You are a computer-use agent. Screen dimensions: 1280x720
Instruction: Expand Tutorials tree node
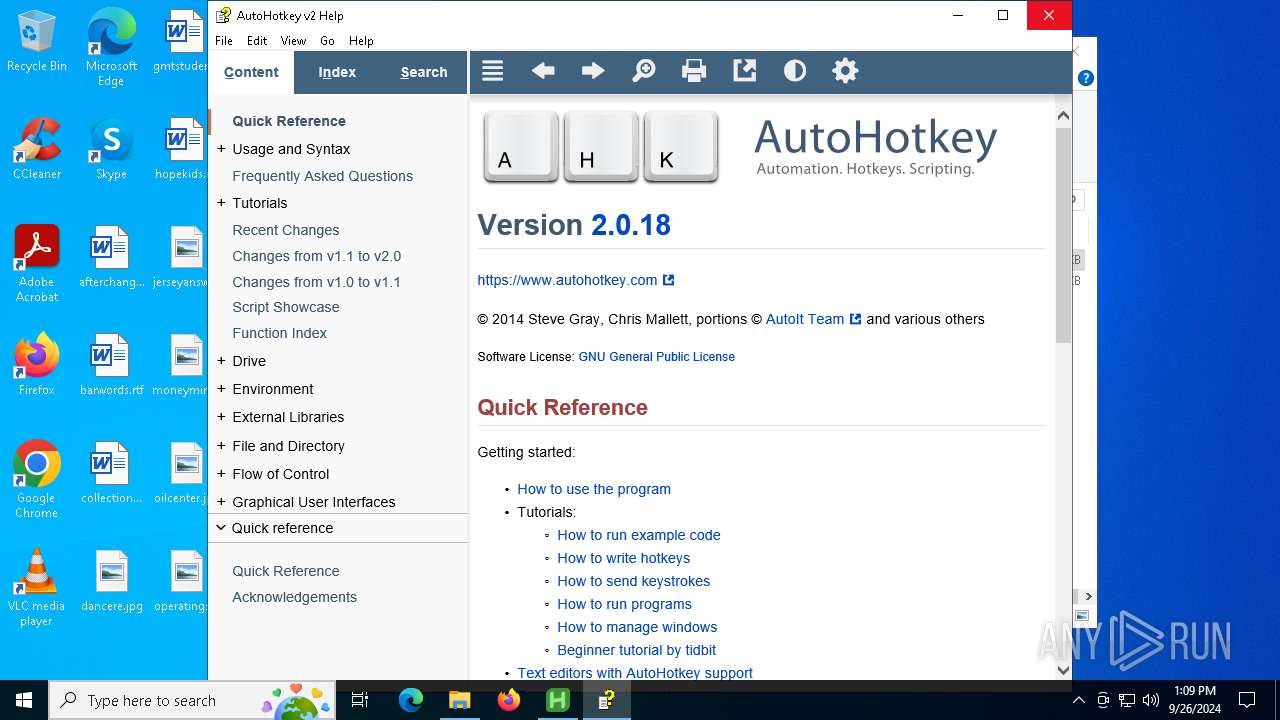[x=221, y=202]
